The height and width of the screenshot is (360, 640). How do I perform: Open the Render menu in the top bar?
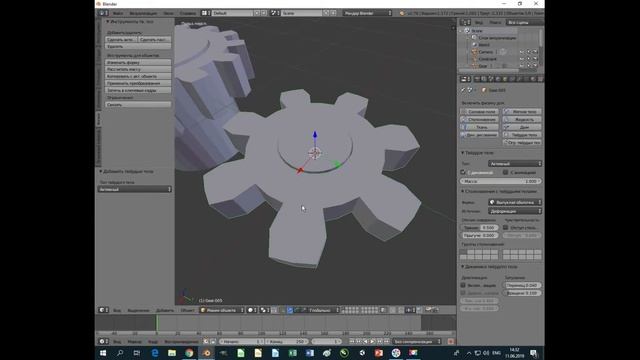point(143,13)
